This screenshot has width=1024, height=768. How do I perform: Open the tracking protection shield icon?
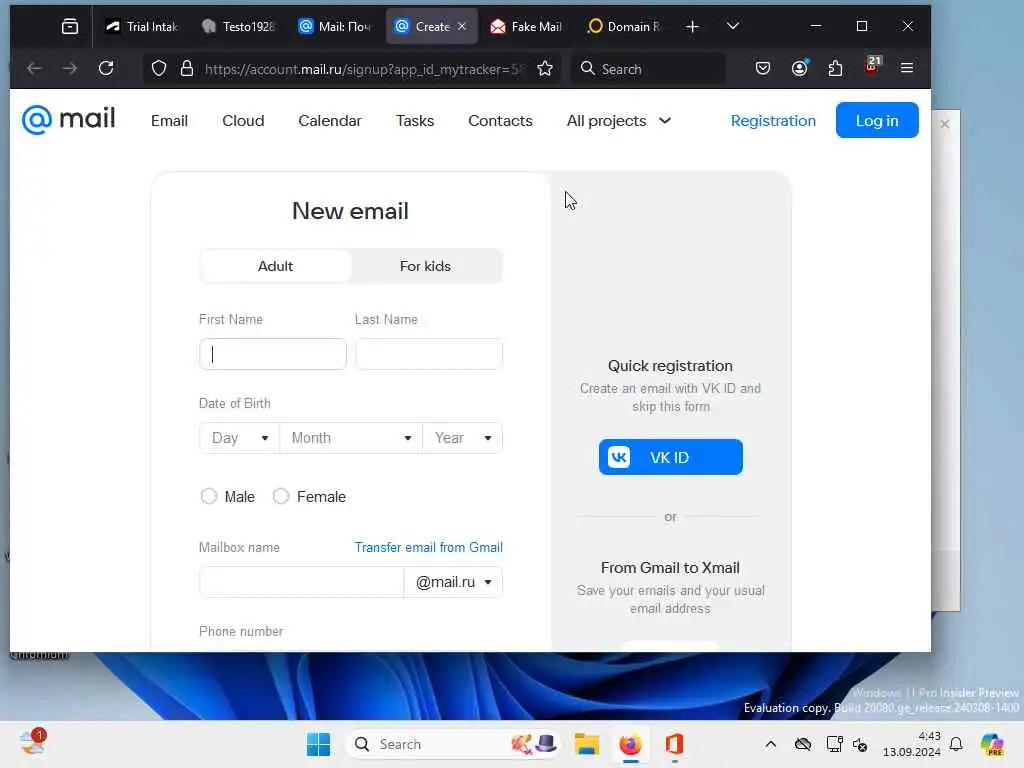point(159,69)
